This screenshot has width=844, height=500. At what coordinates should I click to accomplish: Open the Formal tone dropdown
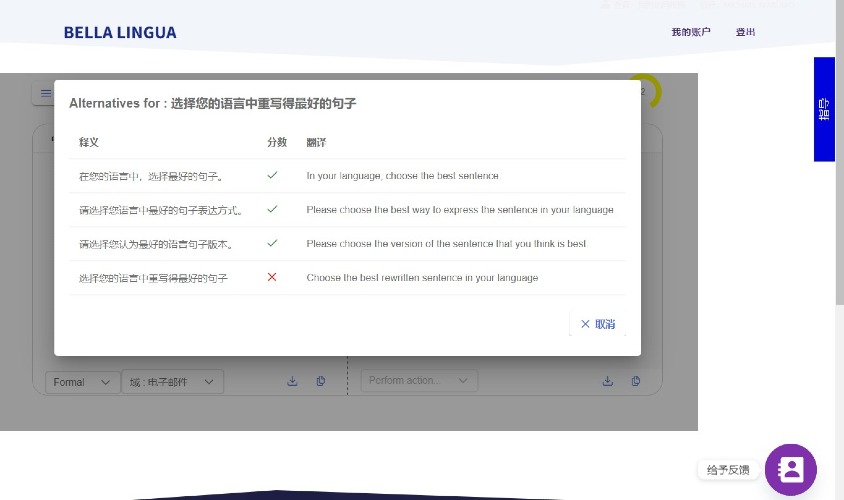click(x=82, y=382)
